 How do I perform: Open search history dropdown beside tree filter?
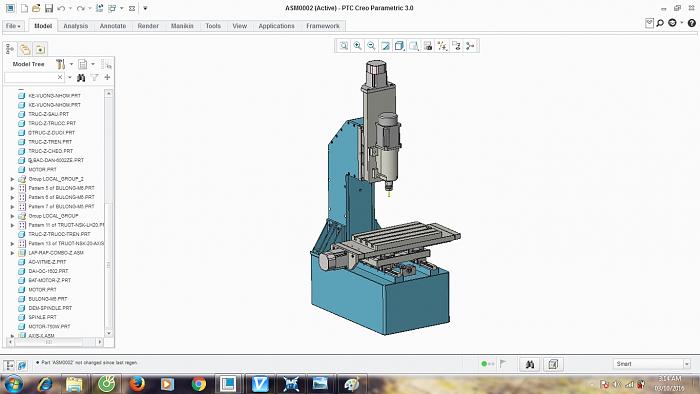pyautogui.click(x=70, y=78)
